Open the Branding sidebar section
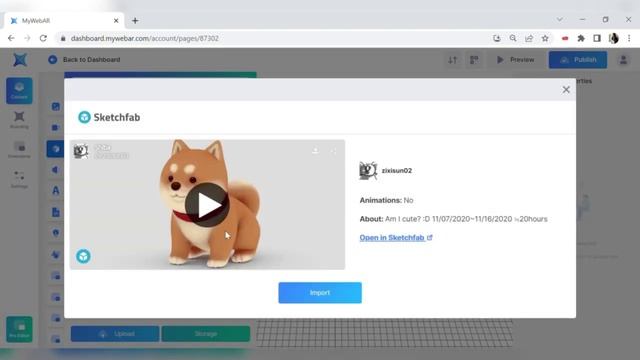Image resolution: width=640 pixels, height=360 pixels. tap(19, 120)
